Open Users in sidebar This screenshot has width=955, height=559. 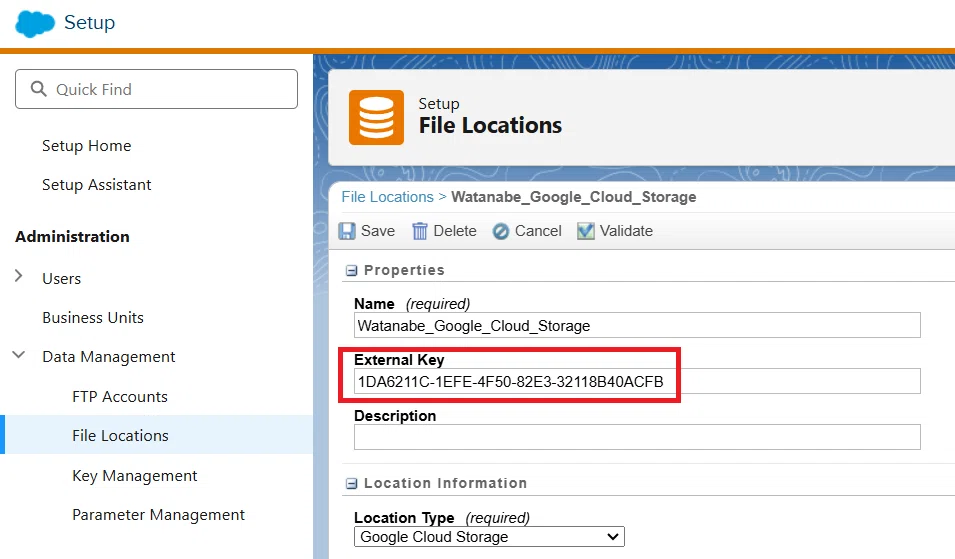click(62, 278)
